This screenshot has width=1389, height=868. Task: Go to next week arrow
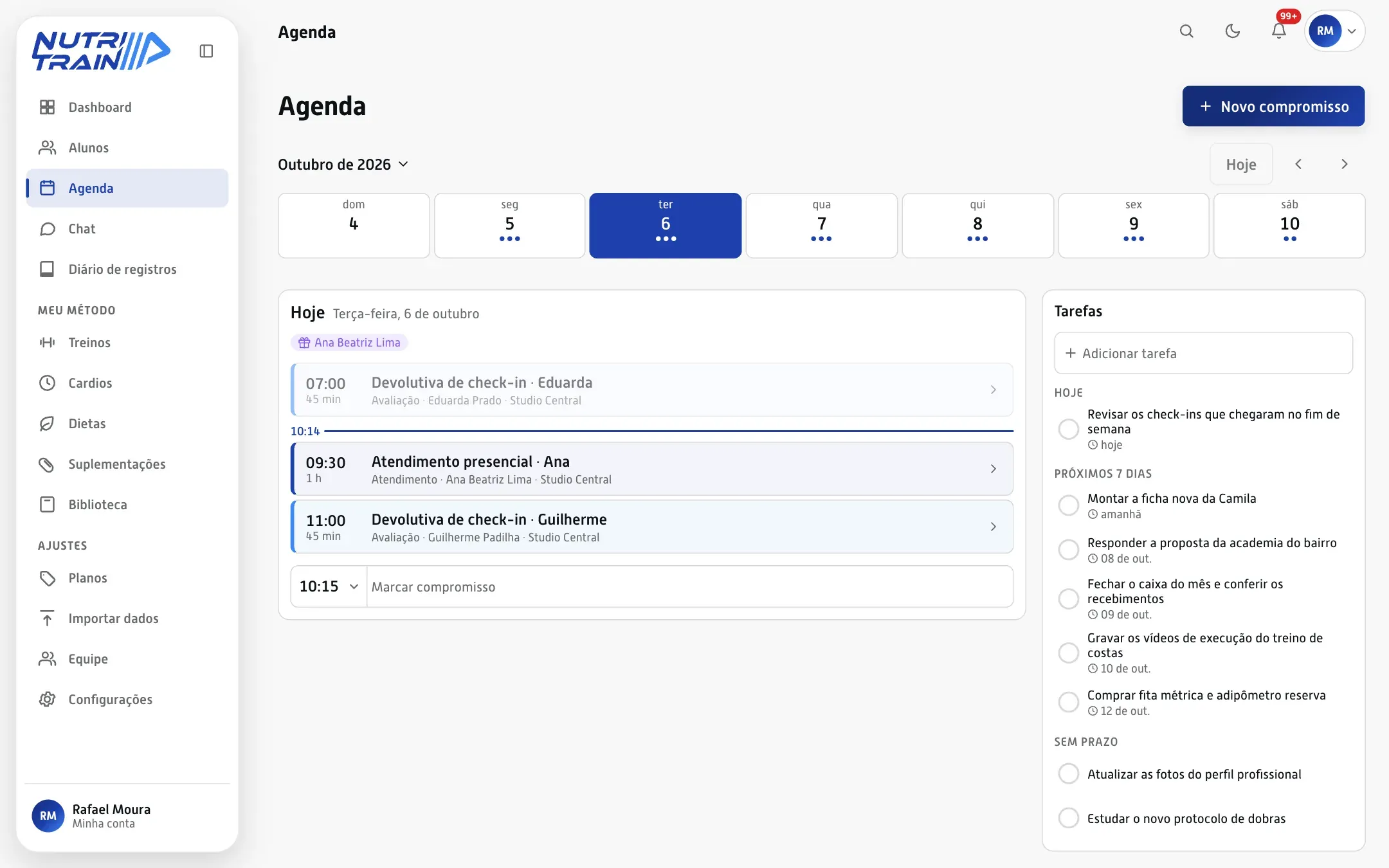point(1344,164)
